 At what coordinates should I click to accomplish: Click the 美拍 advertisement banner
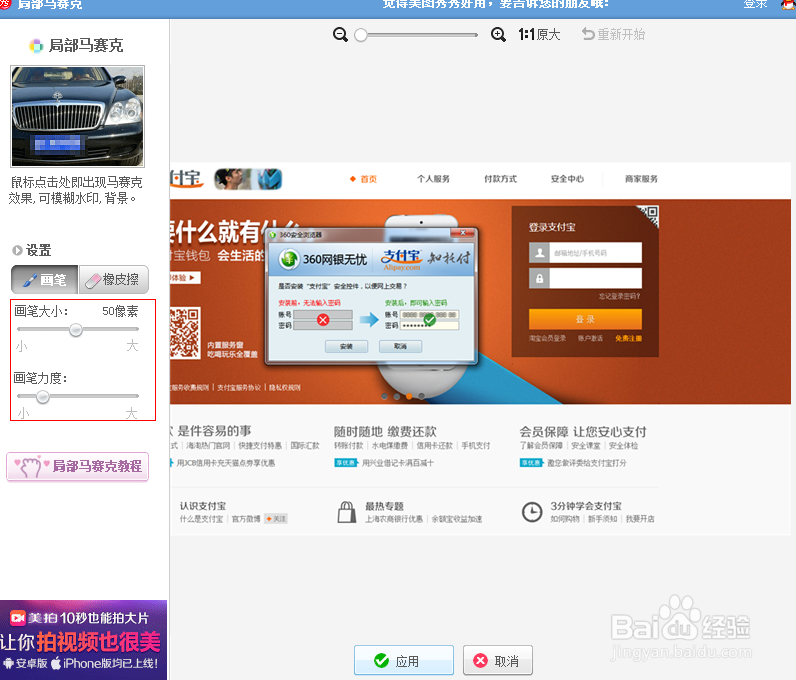83,640
